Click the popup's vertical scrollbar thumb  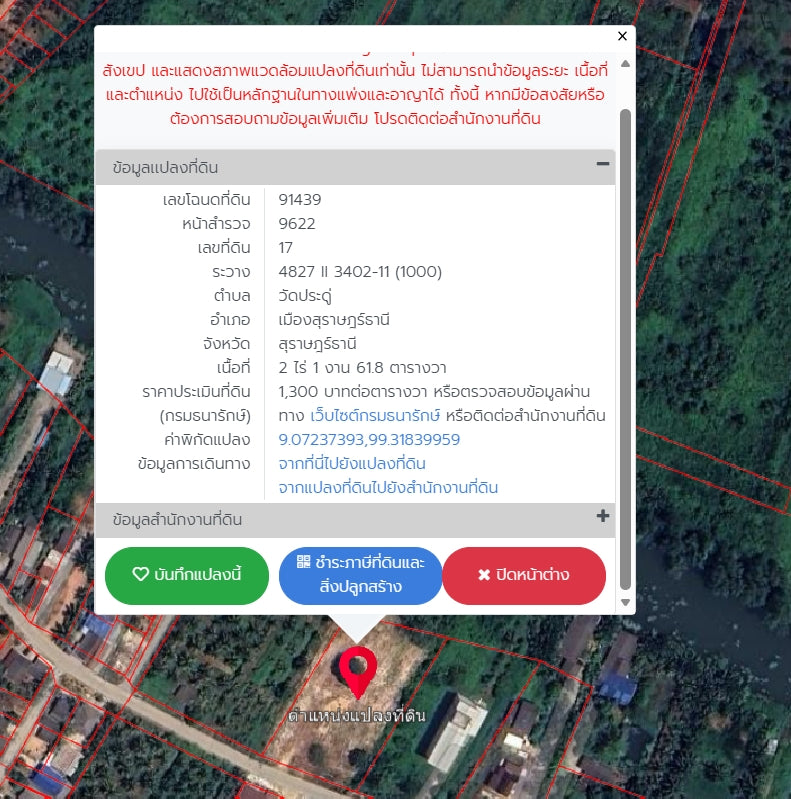pyautogui.click(x=626, y=340)
